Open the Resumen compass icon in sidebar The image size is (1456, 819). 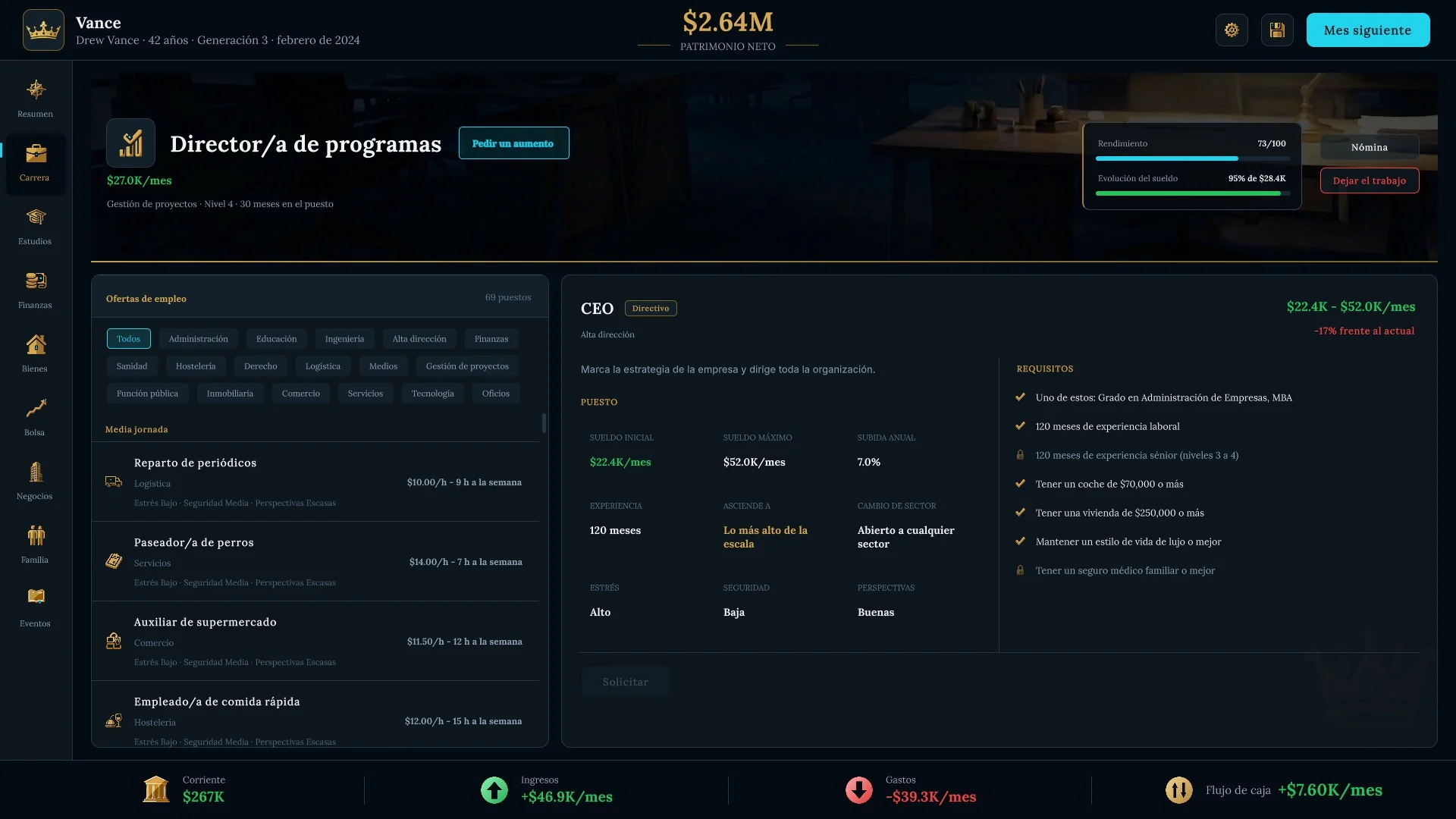coord(36,90)
